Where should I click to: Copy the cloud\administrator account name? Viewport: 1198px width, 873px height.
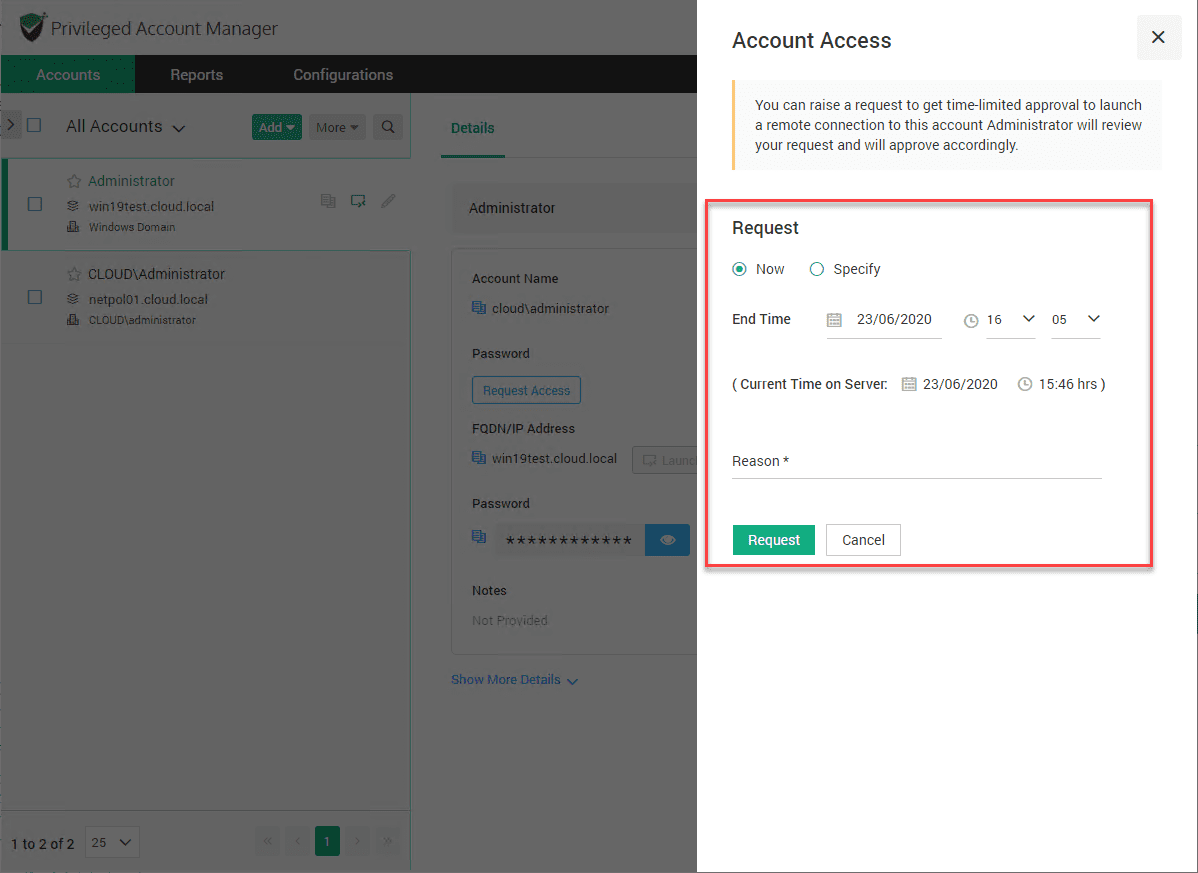click(478, 309)
